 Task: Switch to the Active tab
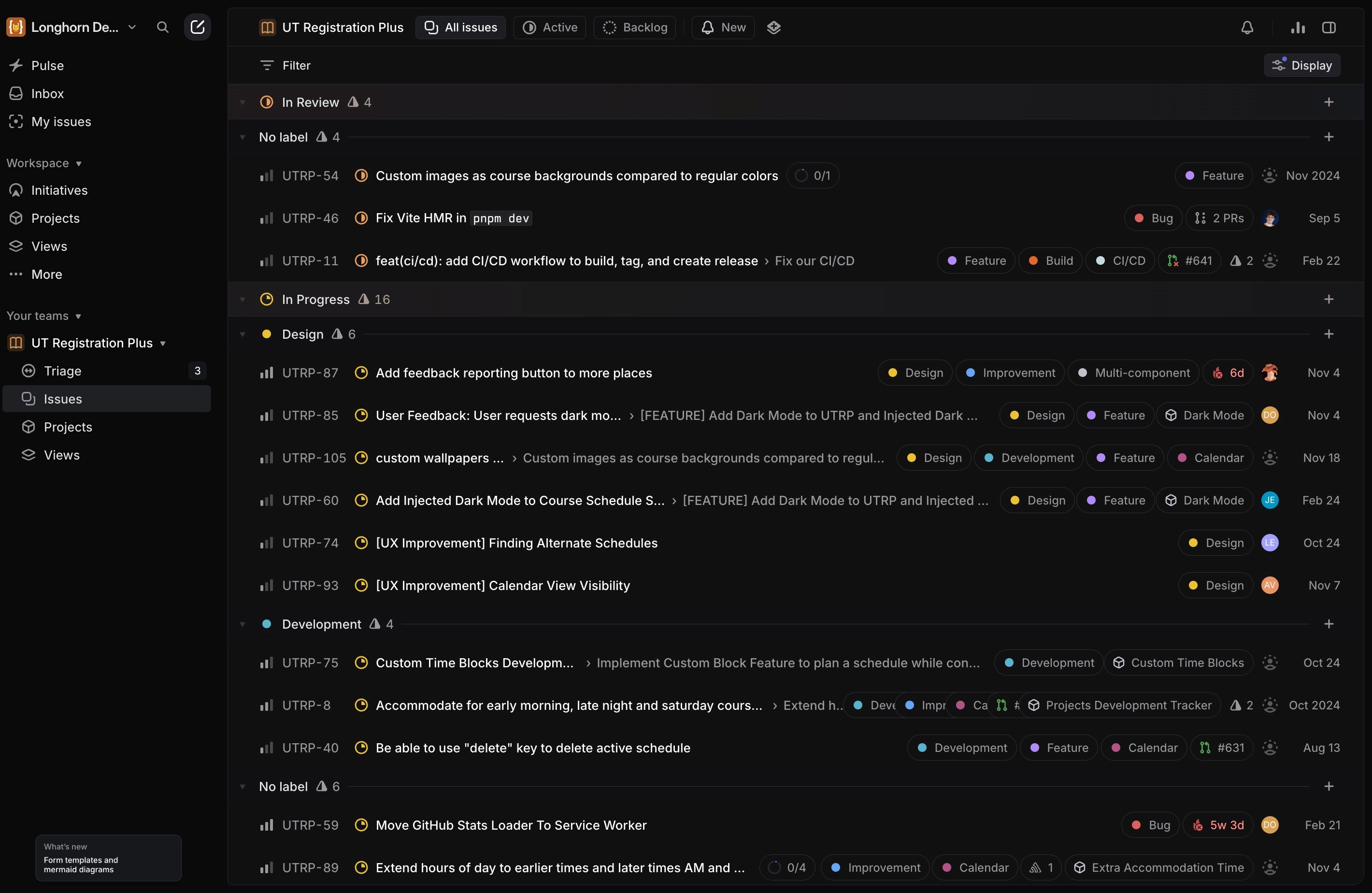(549, 27)
